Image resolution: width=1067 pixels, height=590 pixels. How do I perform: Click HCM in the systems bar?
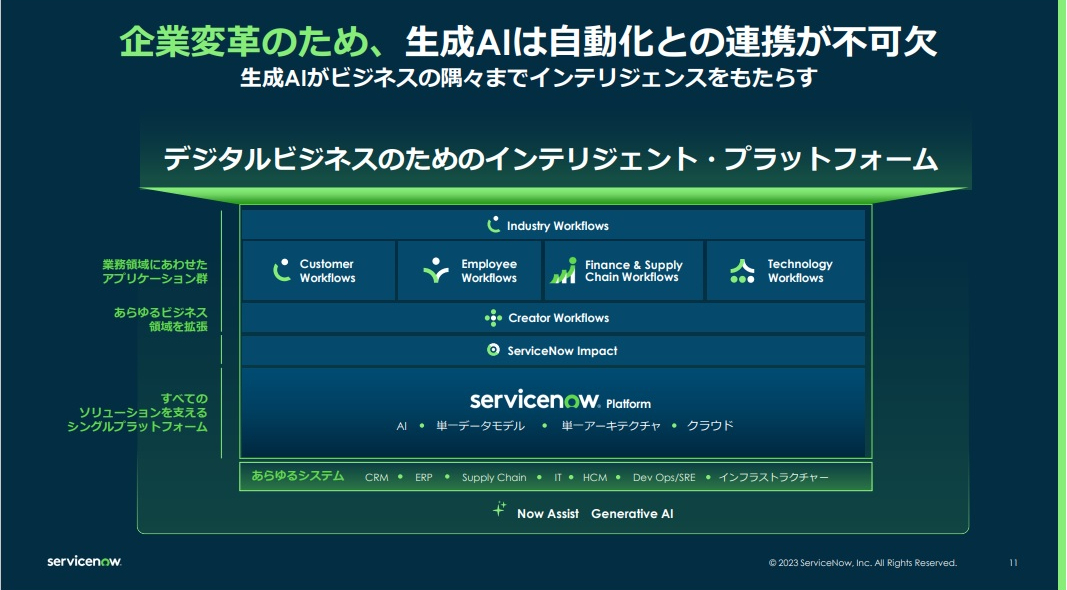pyautogui.click(x=595, y=478)
